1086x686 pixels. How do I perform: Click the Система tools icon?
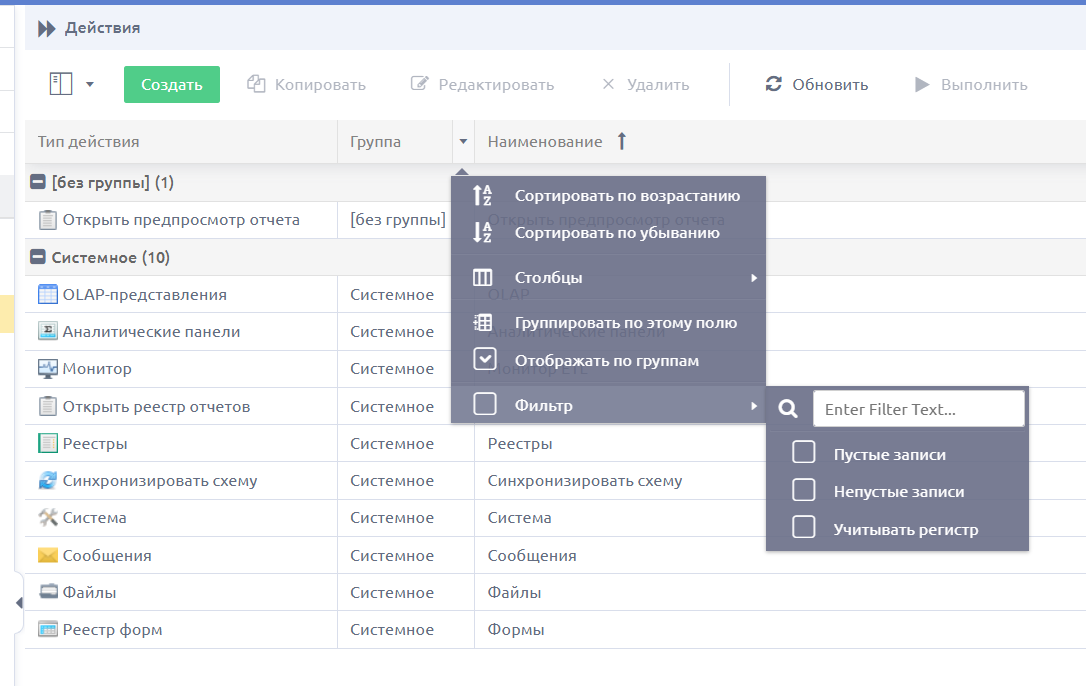click(x=48, y=518)
